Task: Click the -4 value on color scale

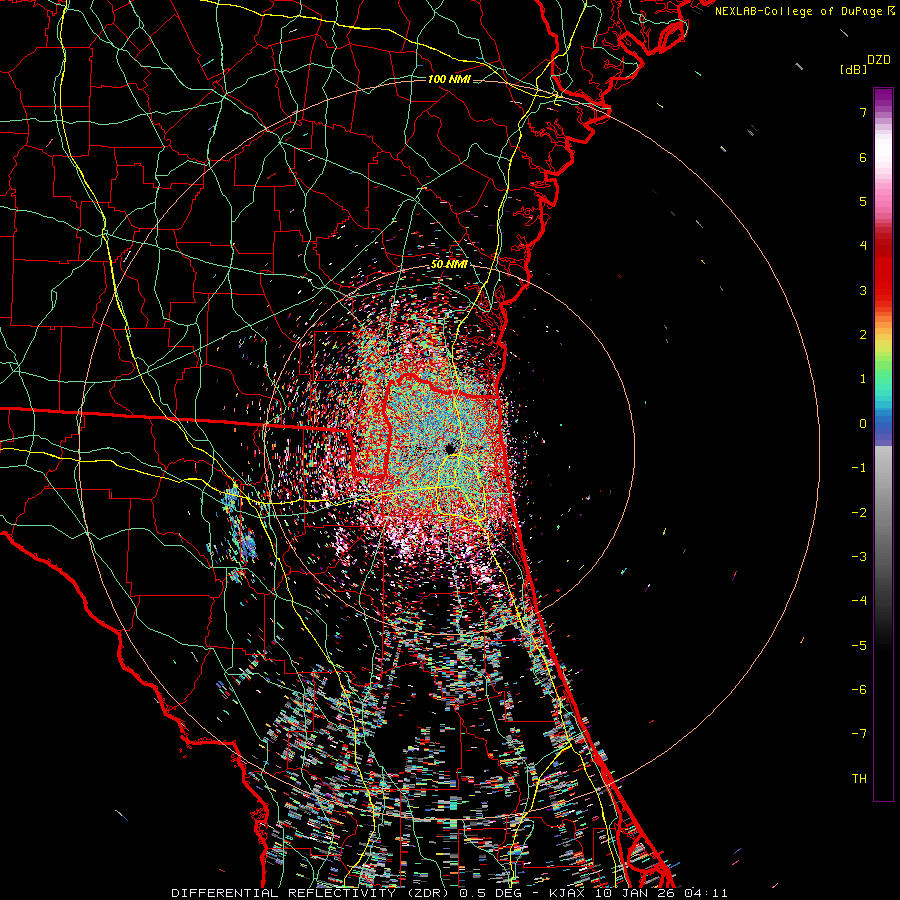Action: pos(859,601)
